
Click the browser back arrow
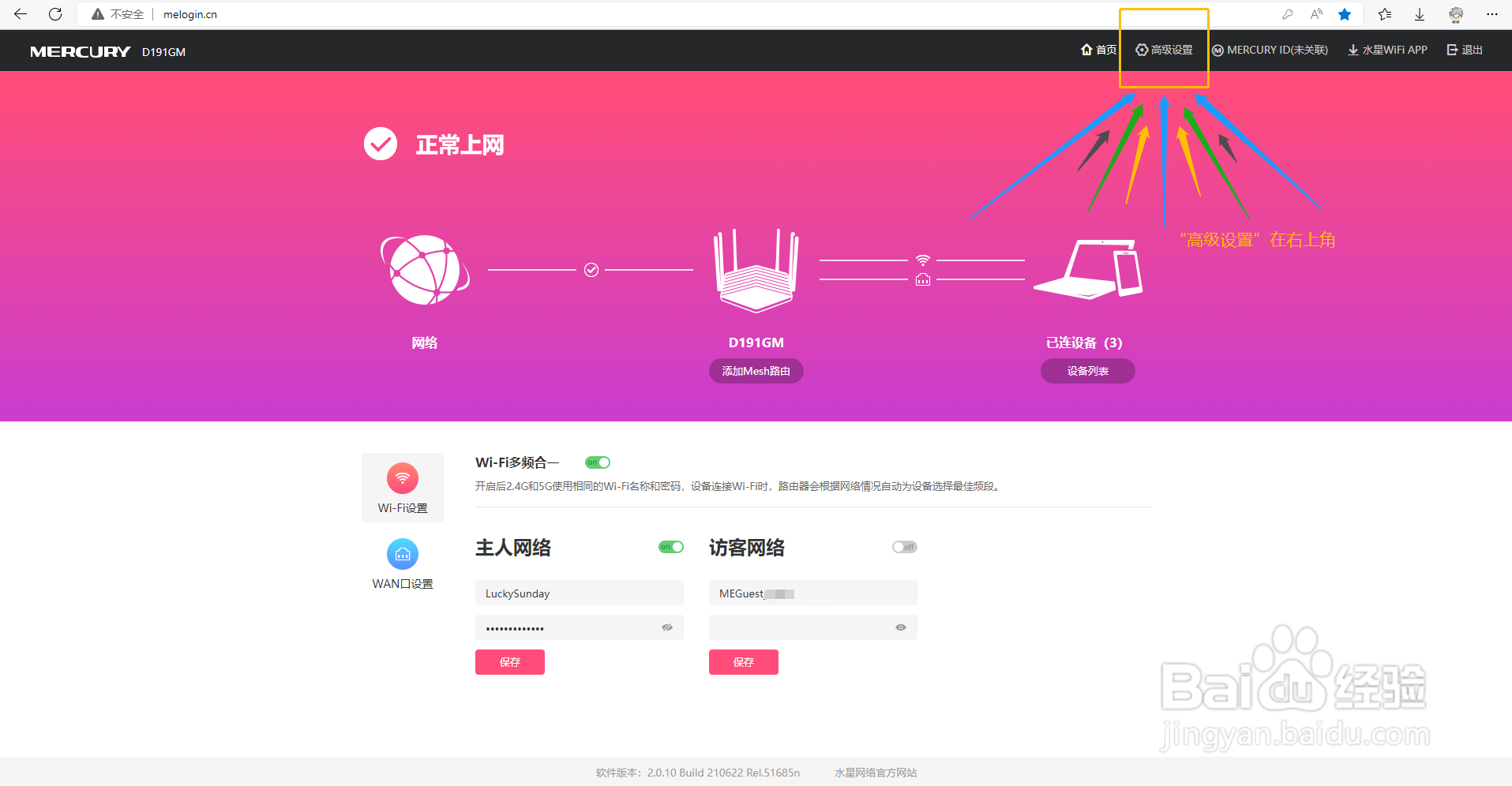tap(21, 14)
